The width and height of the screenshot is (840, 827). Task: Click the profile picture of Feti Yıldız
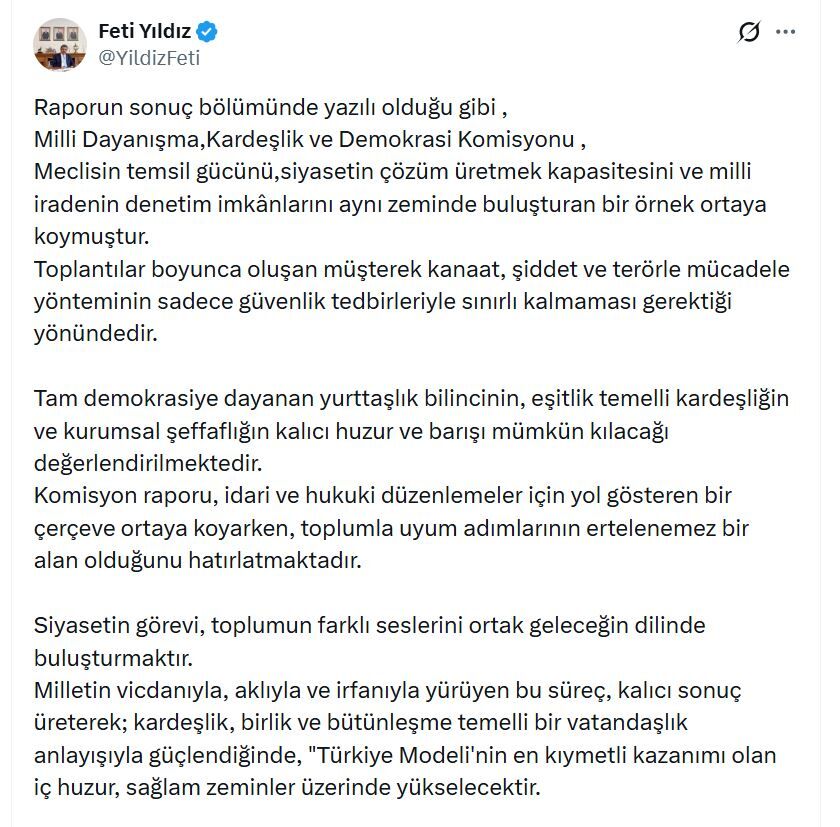[x=60, y=42]
